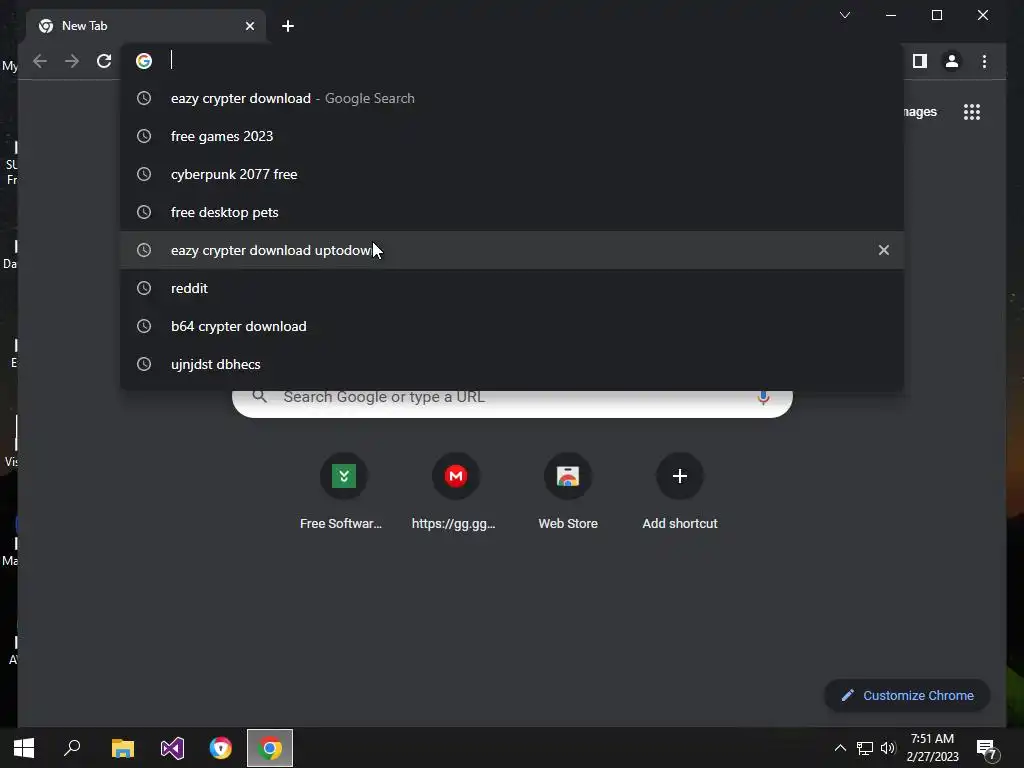
Task: Open the tab search dropdown chevron
Action: (844, 15)
